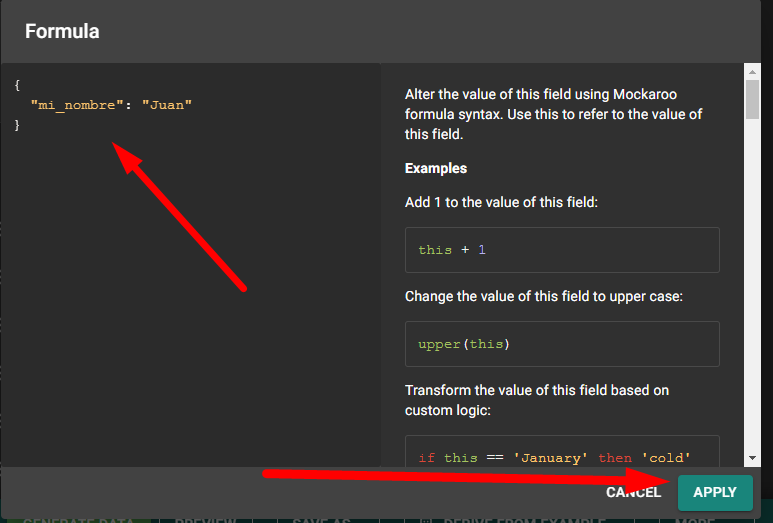Select the "upper(this)" example code block

(561, 344)
